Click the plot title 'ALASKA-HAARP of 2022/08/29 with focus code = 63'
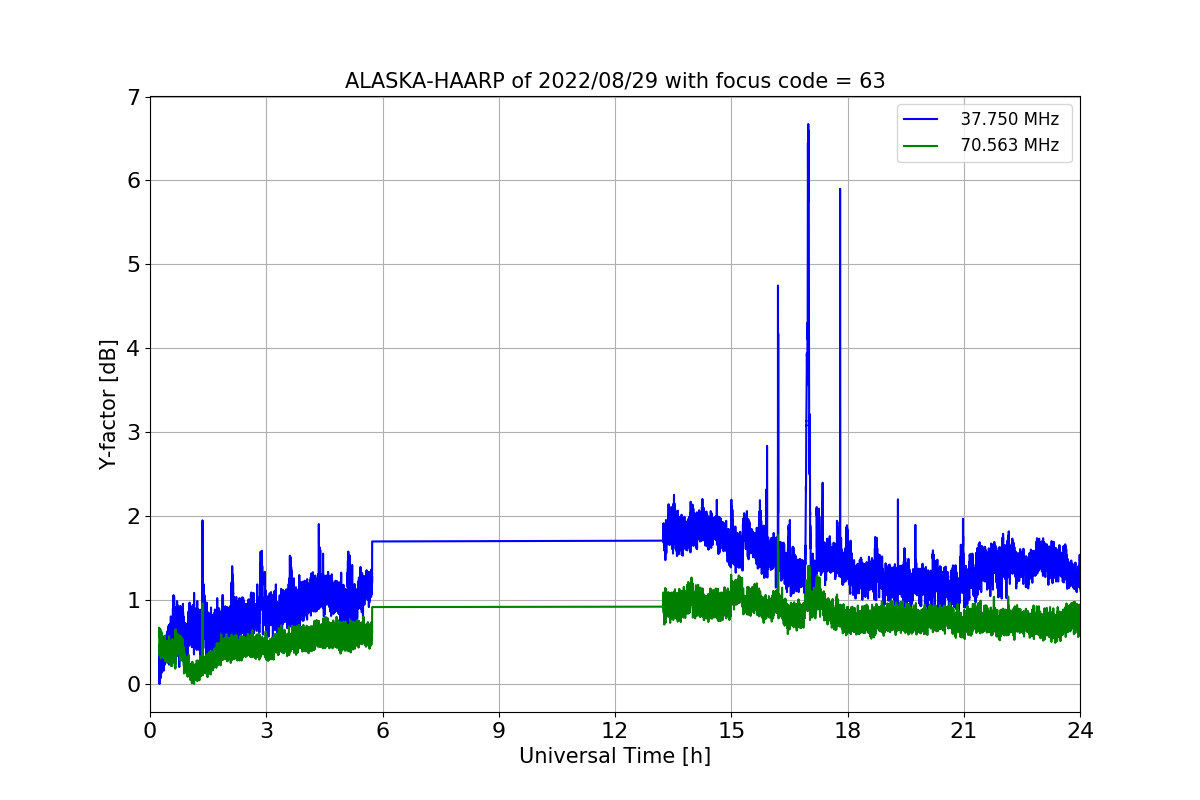The width and height of the screenshot is (1200, 800). [615, 81]
